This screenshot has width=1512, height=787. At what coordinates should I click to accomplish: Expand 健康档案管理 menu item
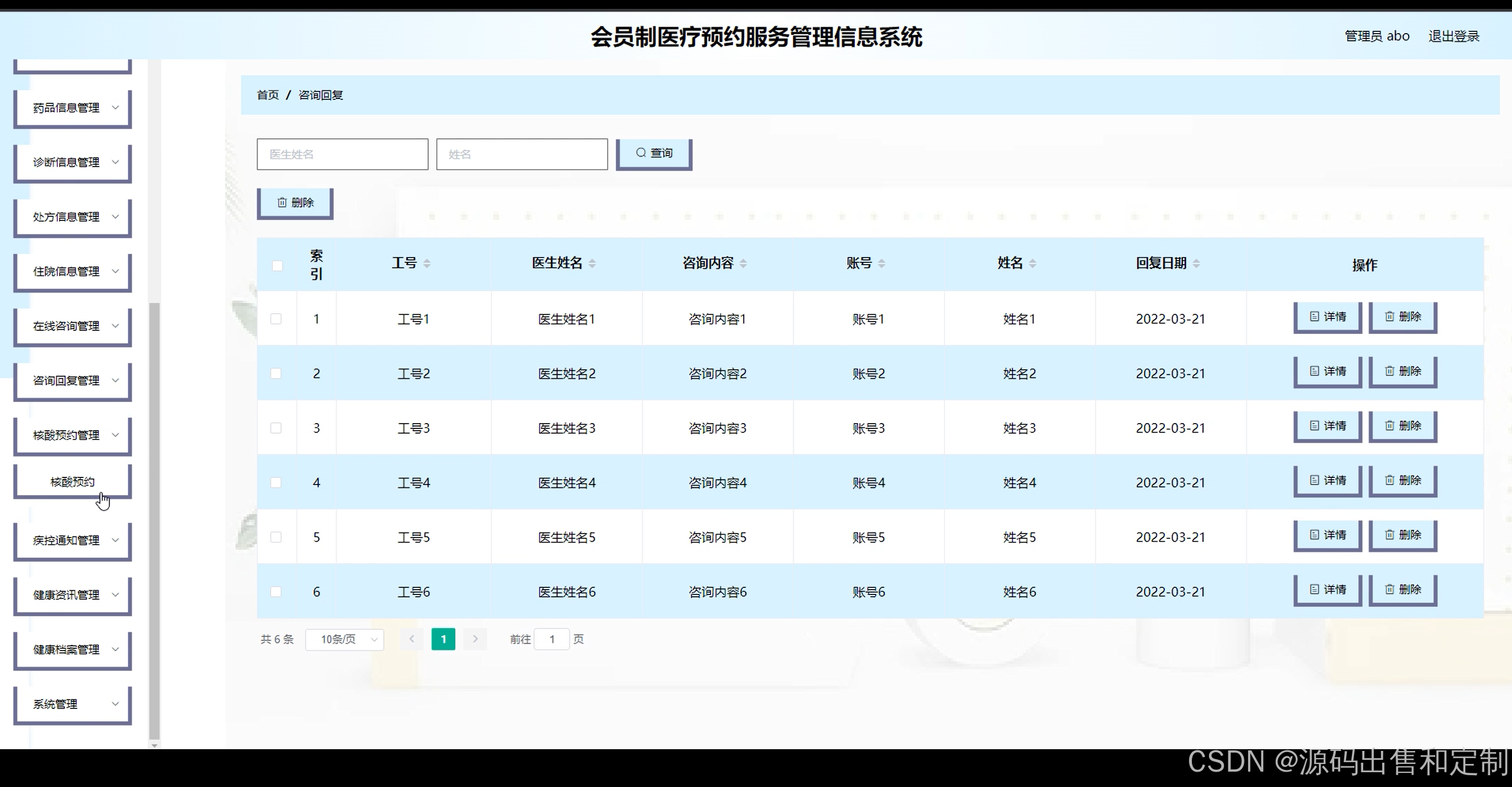[x=73, y=649]
